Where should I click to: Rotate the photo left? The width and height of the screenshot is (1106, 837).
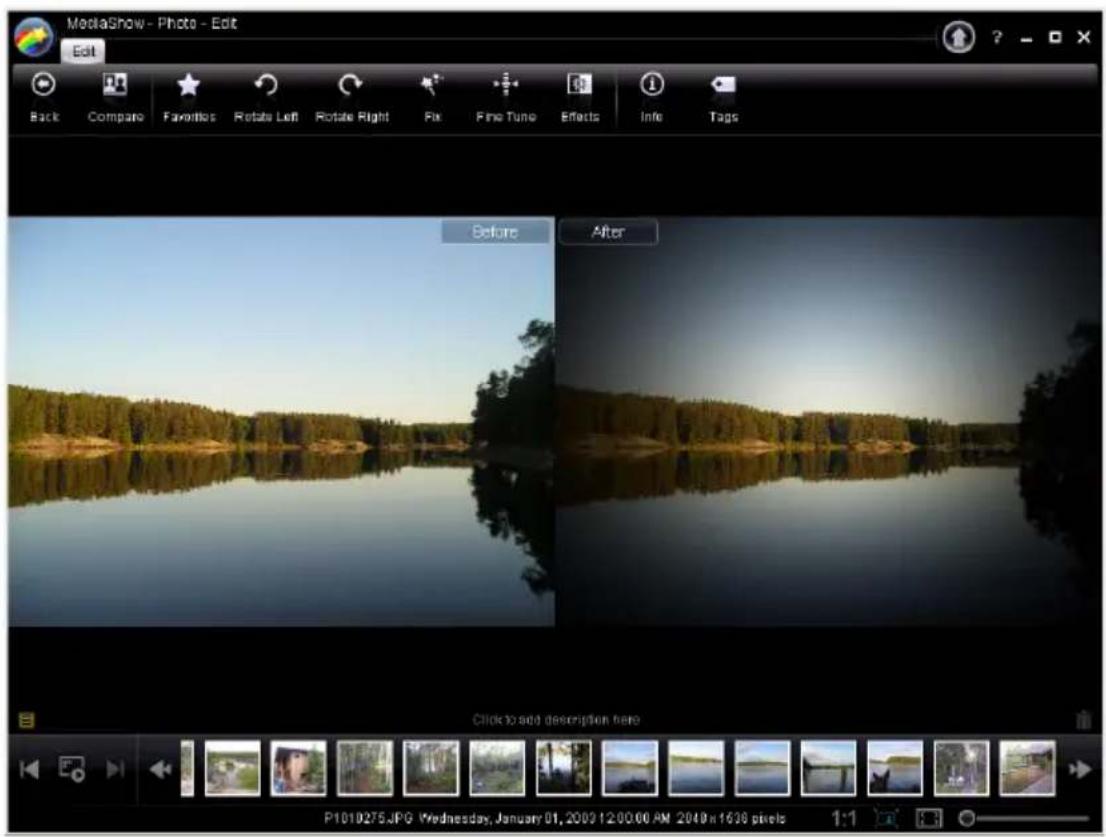(266, 97)
